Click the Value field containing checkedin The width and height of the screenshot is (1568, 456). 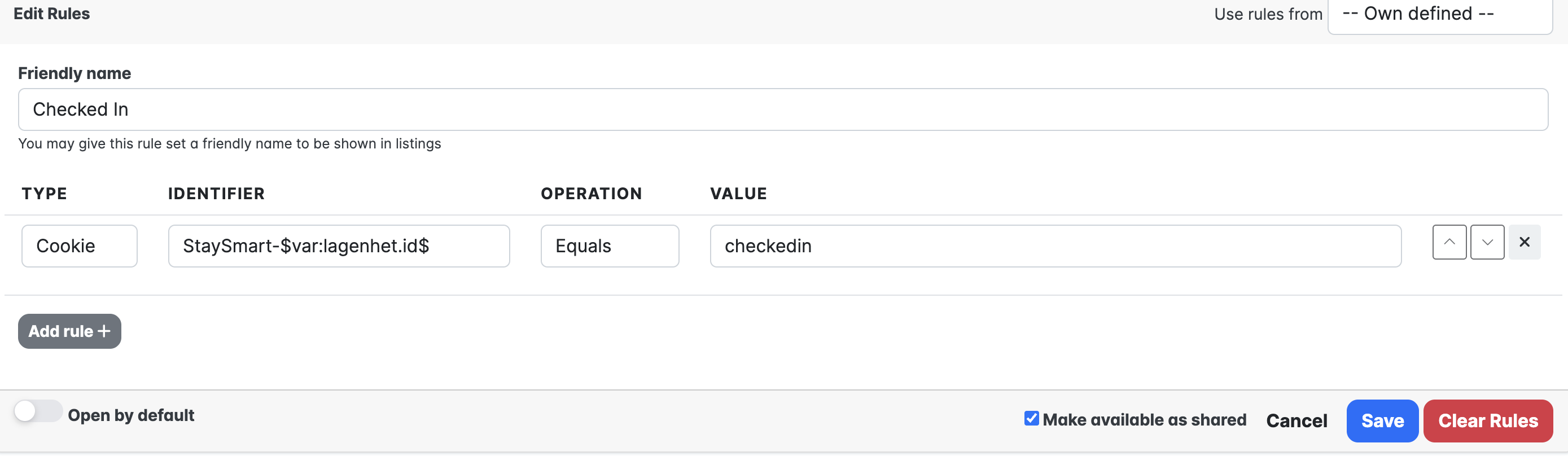[x=1055, y=246]
